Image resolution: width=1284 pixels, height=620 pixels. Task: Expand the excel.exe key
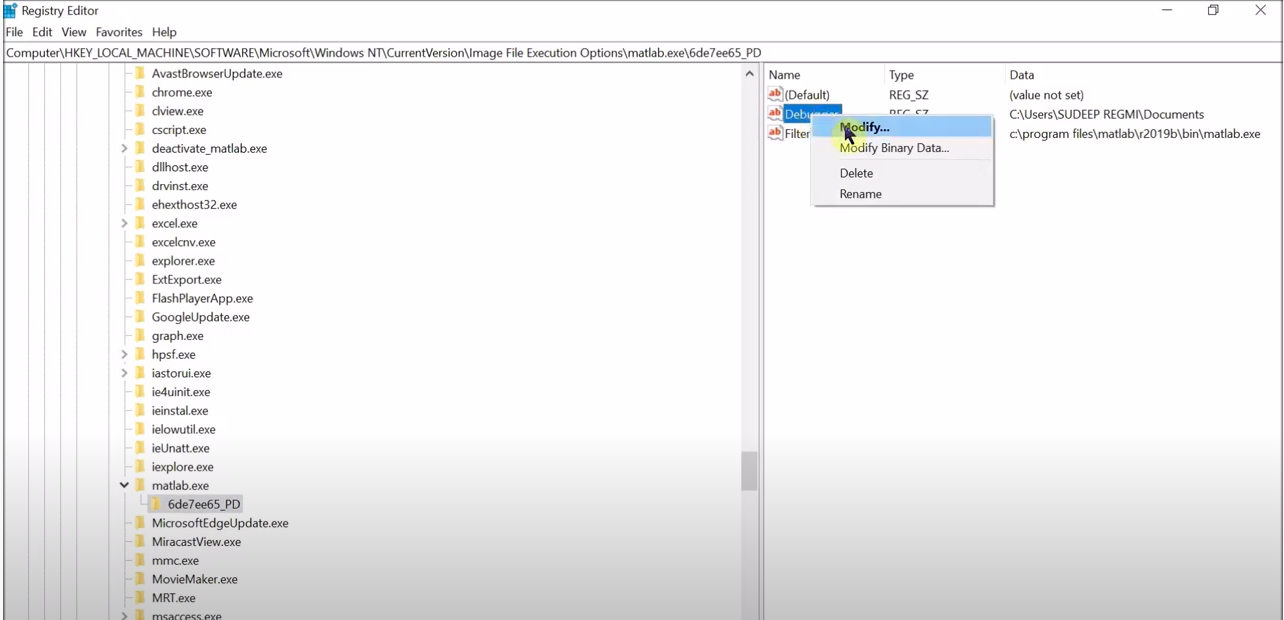point(124,223)
